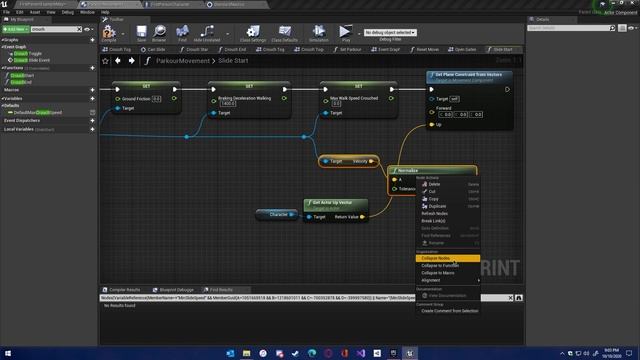The height and width of the screenshot is (360, 640).
Task: Clear the crouch search filter
Action: click(79, 29)
